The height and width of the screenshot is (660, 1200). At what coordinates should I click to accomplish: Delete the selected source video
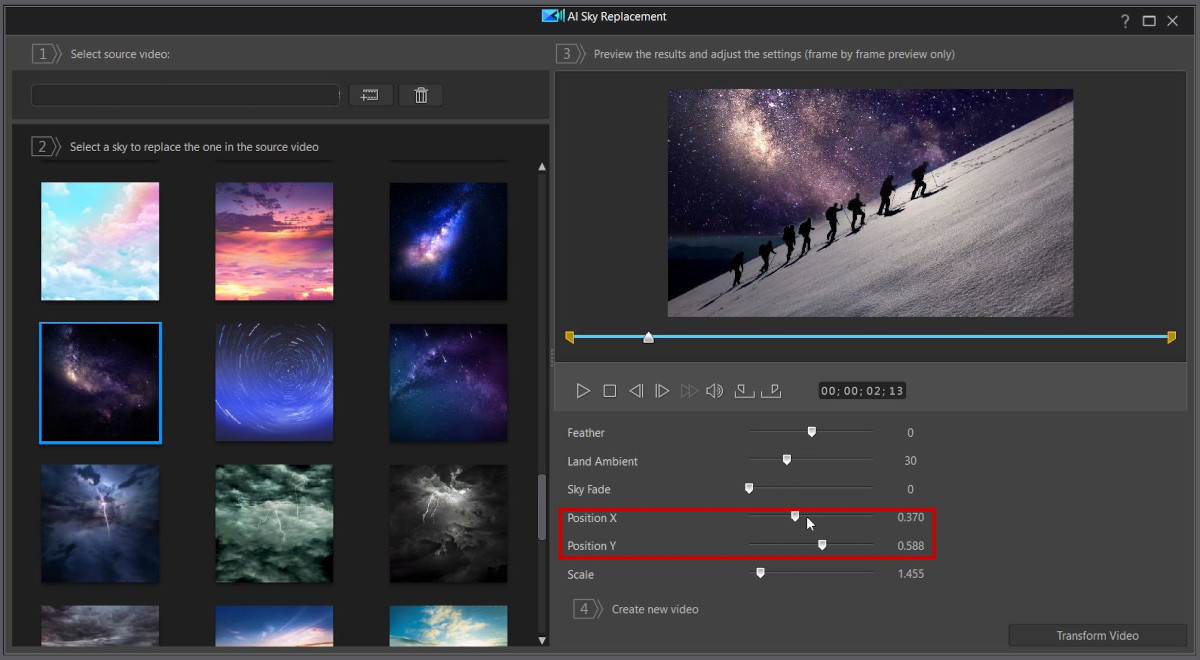point(420,94)
